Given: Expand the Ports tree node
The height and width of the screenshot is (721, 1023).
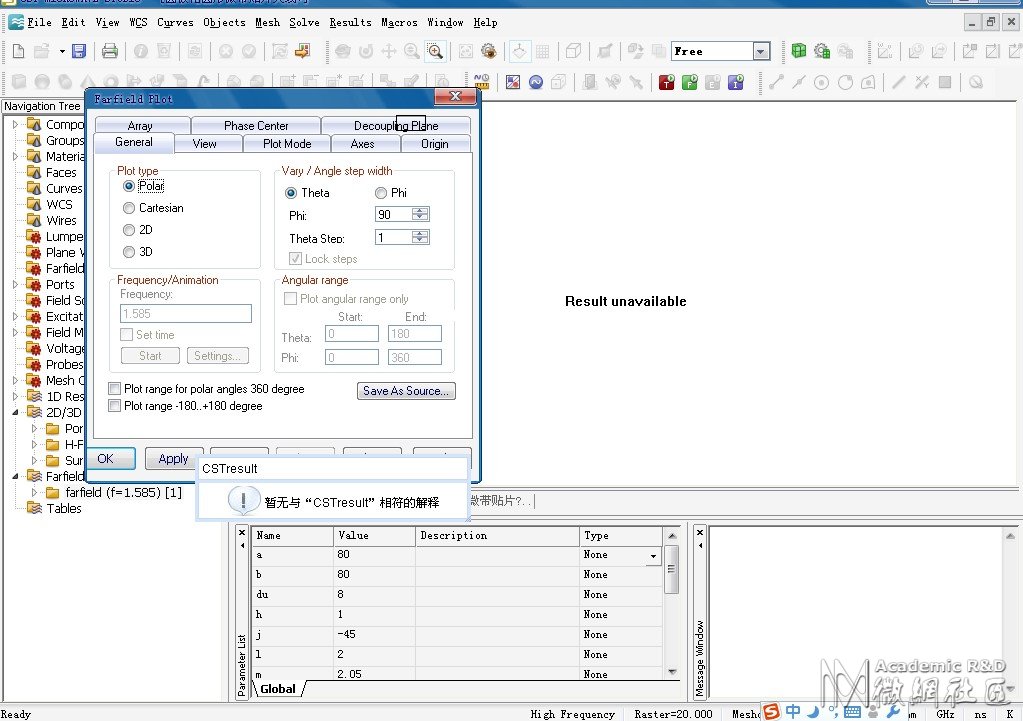Looking at the screenshot, I should pyautogui.click(x=16, y=284).
